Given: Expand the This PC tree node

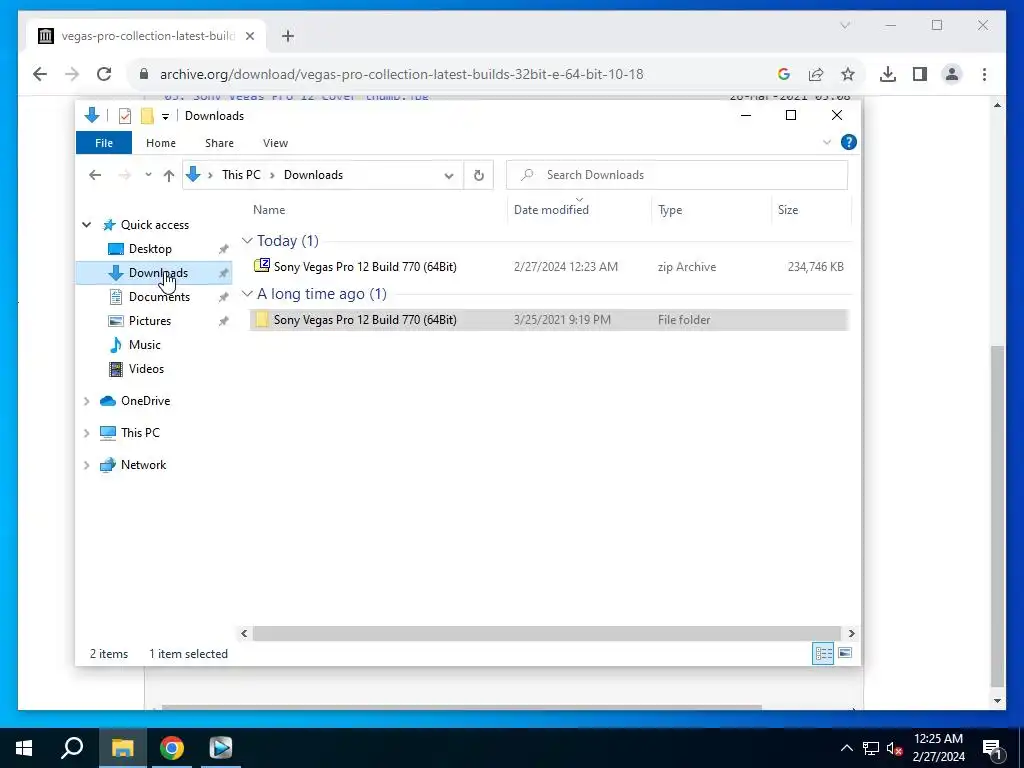Looking at the screenshot, I should point(86,433).
